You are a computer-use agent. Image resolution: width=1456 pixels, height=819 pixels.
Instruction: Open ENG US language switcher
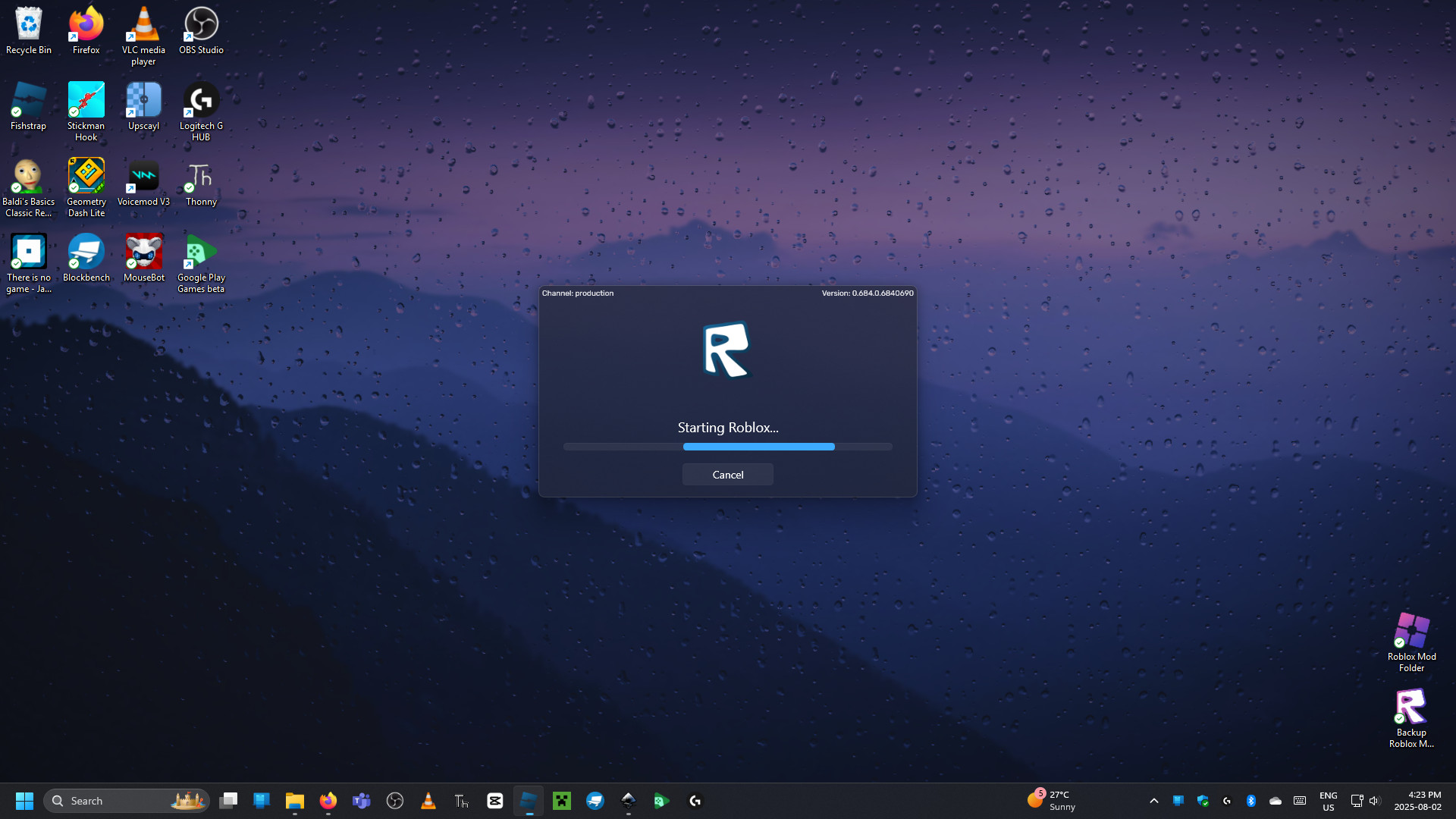pos(1328,801)
